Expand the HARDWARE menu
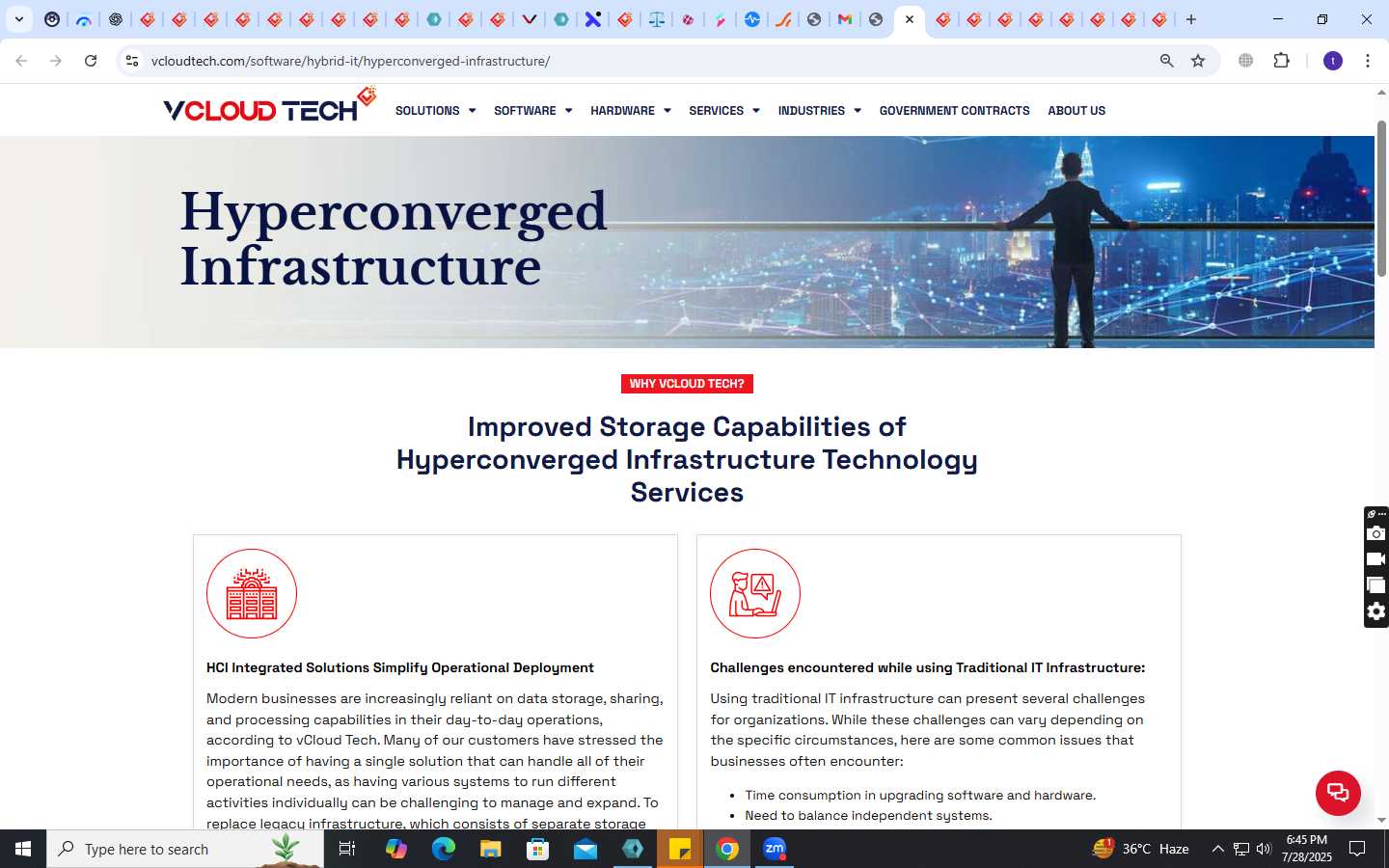Viewport: 1389px width, 868px height. (630, 111)
